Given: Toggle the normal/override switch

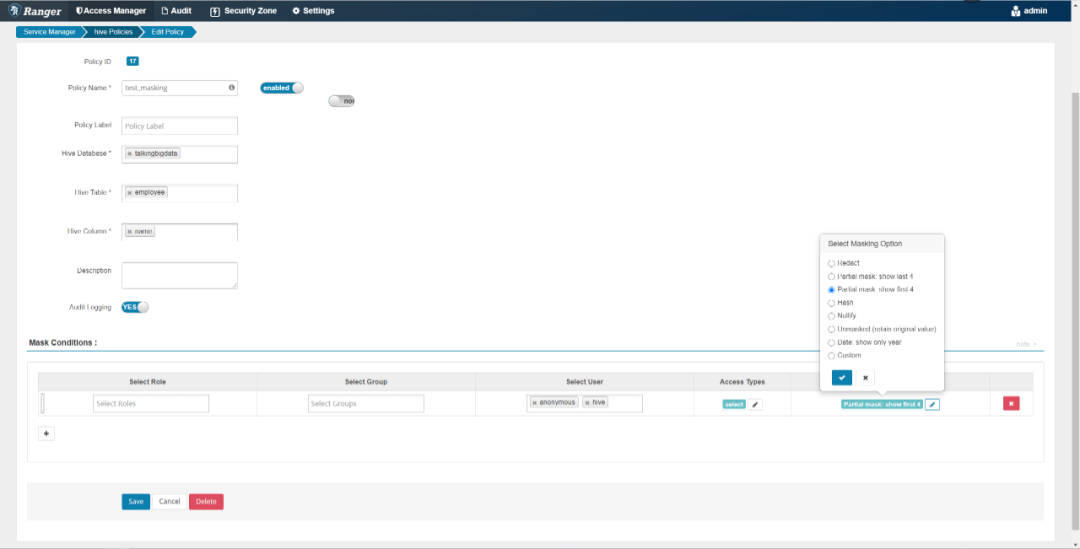Looking at the screenshot, I should pyautogui.click(x=341, y=101).
